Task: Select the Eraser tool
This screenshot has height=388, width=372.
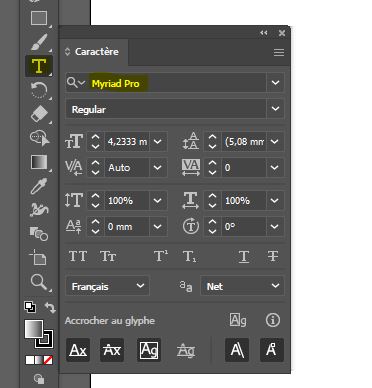Action: [x=39, y=114]
